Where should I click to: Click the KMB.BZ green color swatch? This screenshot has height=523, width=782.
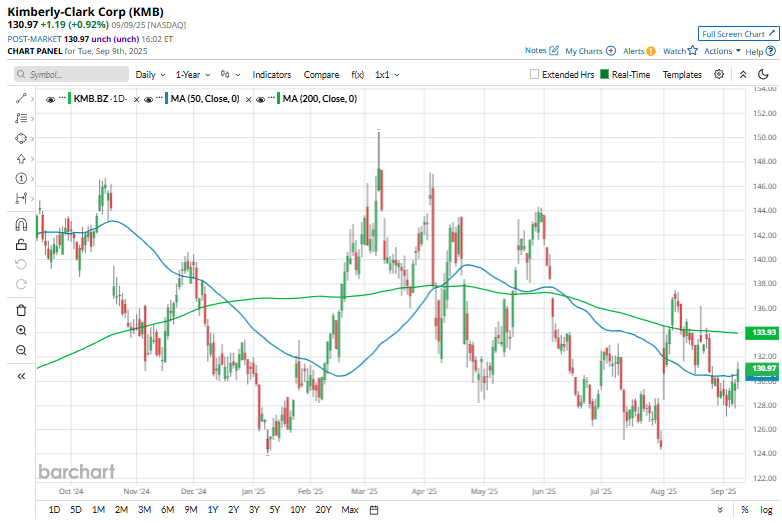(70, 99)
